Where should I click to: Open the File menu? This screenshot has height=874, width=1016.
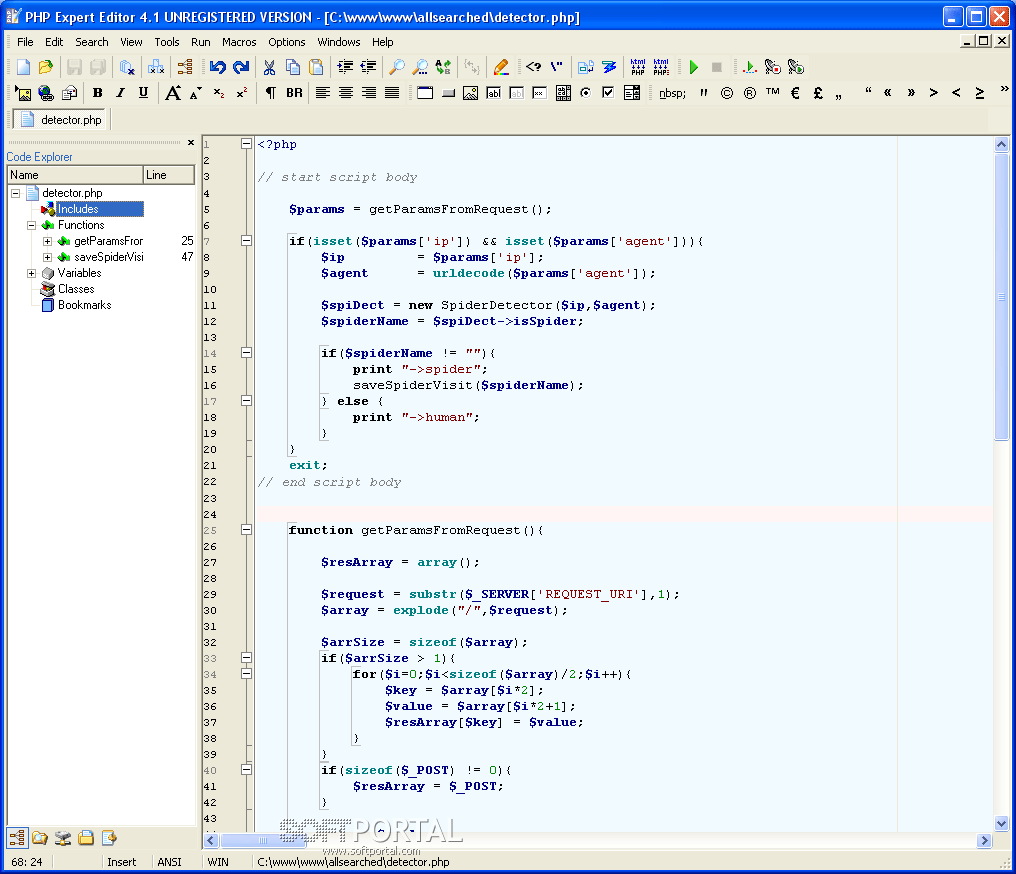coord(25,42)
